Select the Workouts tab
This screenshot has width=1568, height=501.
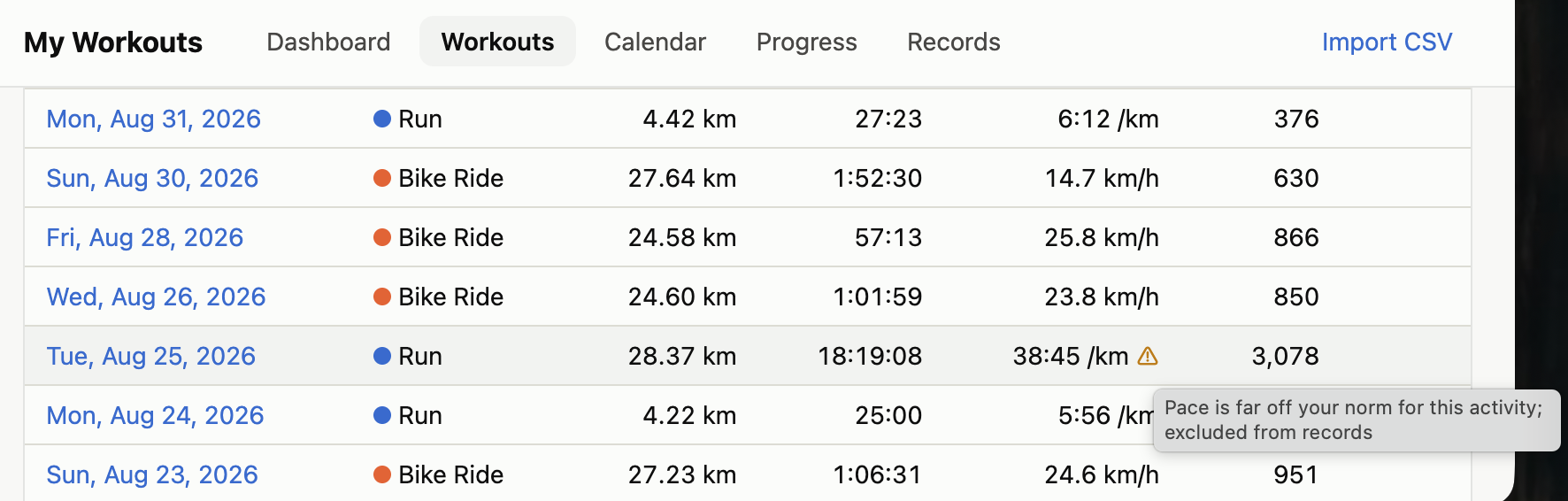click(x=497, y=42)
